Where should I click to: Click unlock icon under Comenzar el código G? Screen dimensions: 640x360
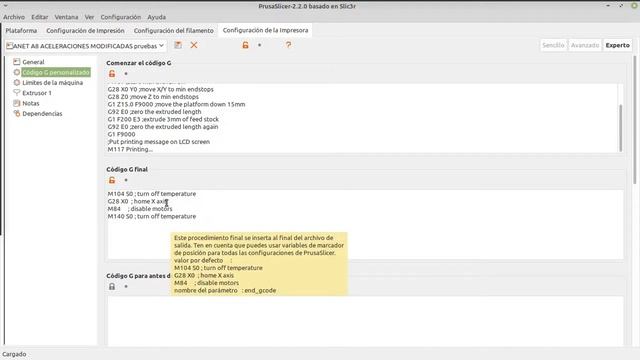(x=112, y=73)
